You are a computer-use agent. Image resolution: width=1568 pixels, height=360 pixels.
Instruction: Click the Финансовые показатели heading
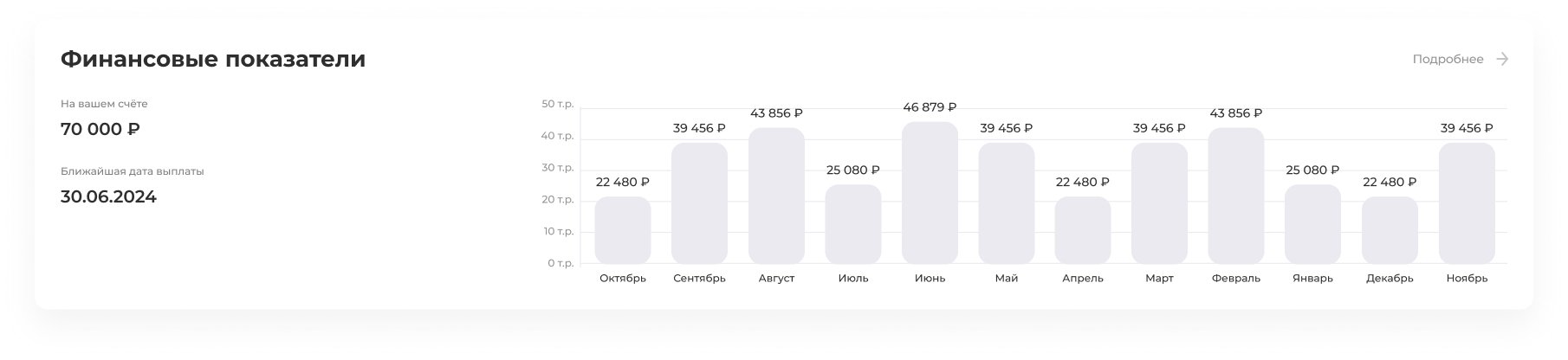coord(213,60)
